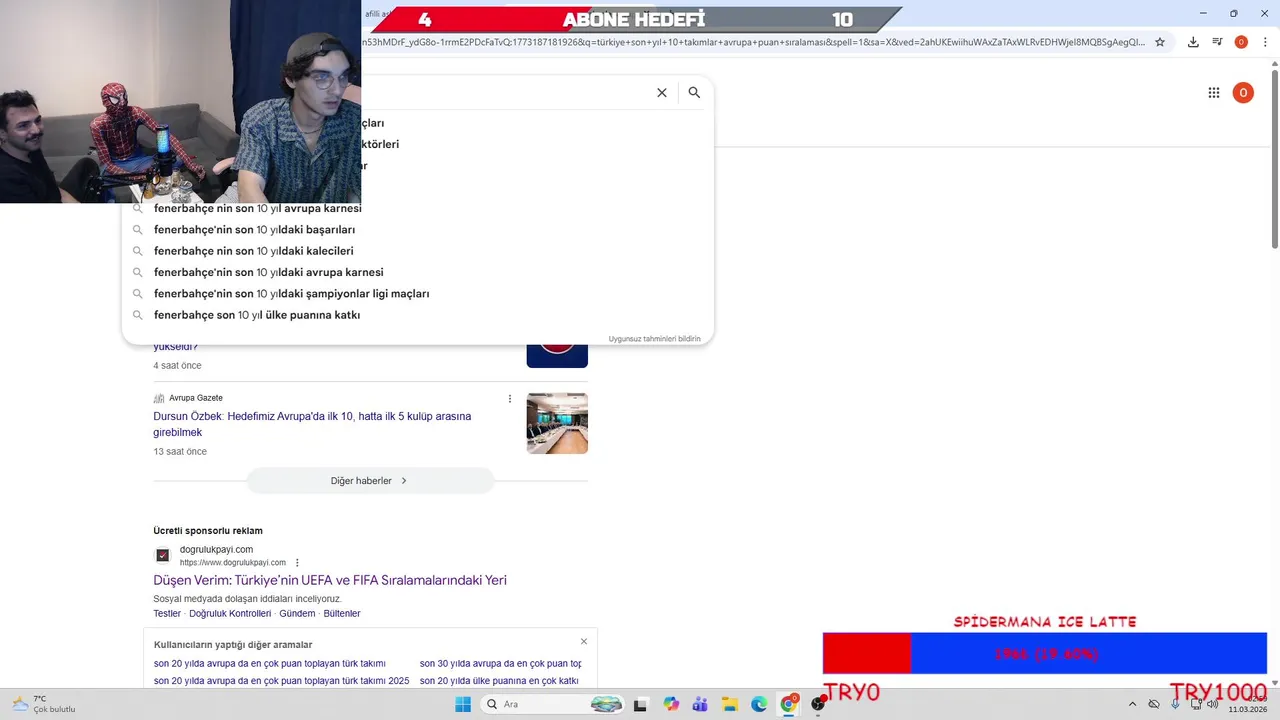Open three-dot menu beside dogrulukpayi.com URL
The height and width of the screenshot is (720, 1280).
click(297, 562)
